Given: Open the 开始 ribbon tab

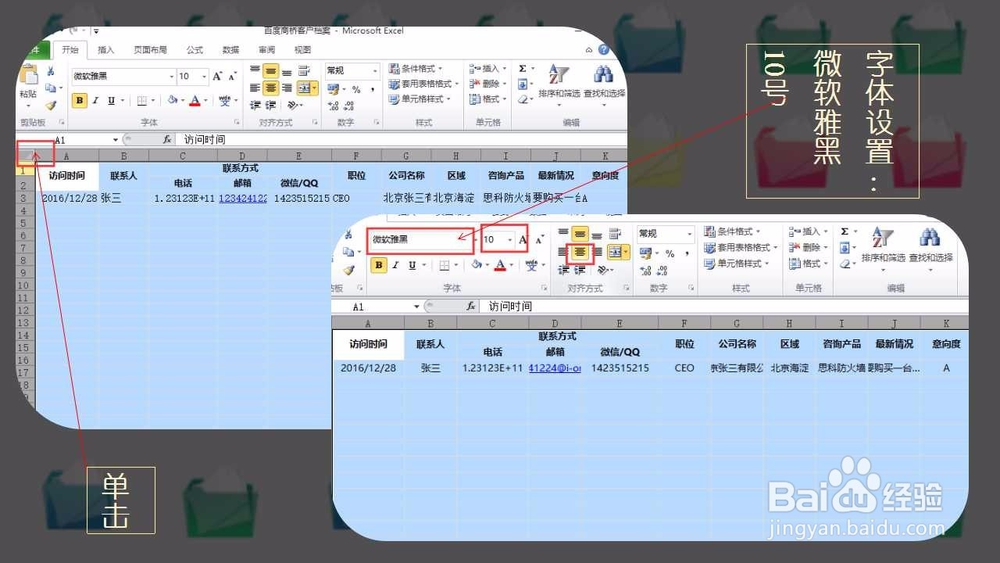Looking at the screenshot, I should (70, 50).
